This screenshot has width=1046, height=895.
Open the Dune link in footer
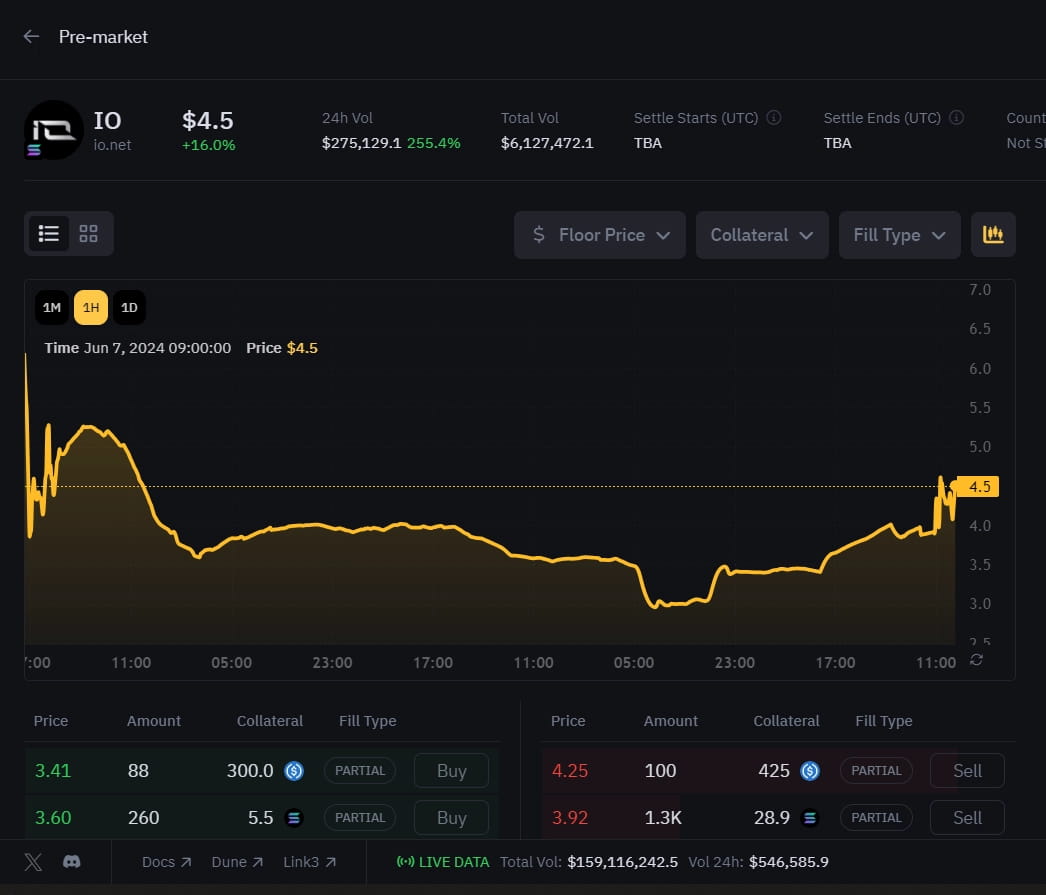tap(237, 862)
